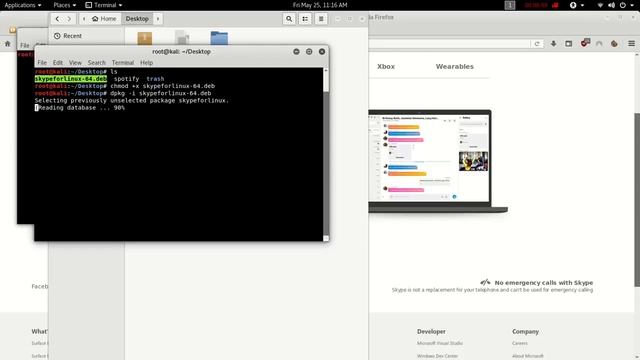This screenshot has height=360, width=640.
Task: Click the network Wi-Fi status icon
Action: [600, 5]
